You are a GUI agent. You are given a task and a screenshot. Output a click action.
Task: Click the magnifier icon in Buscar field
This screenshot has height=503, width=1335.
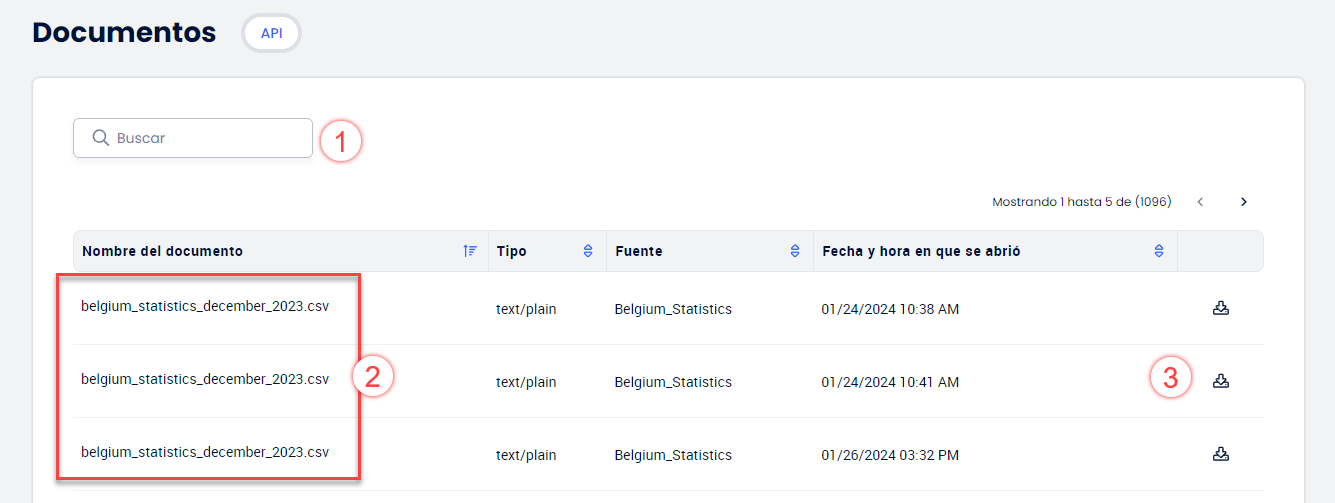point(100,138)
